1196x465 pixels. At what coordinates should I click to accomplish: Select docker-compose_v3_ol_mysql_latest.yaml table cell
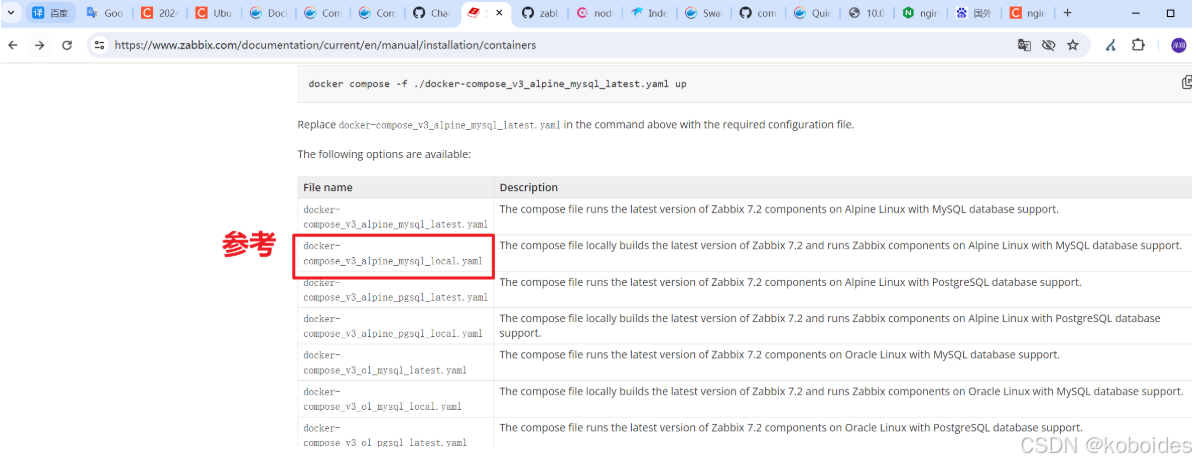click(395, 362)
